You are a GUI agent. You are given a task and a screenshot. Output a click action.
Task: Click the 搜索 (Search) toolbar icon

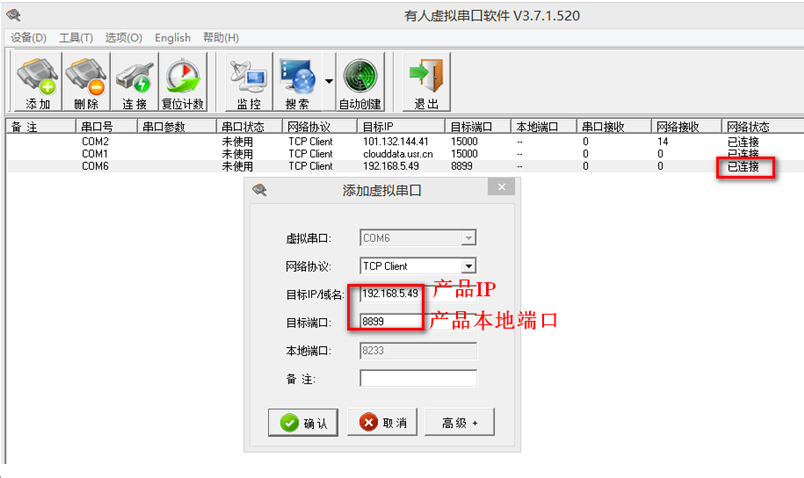pos(297,82)
